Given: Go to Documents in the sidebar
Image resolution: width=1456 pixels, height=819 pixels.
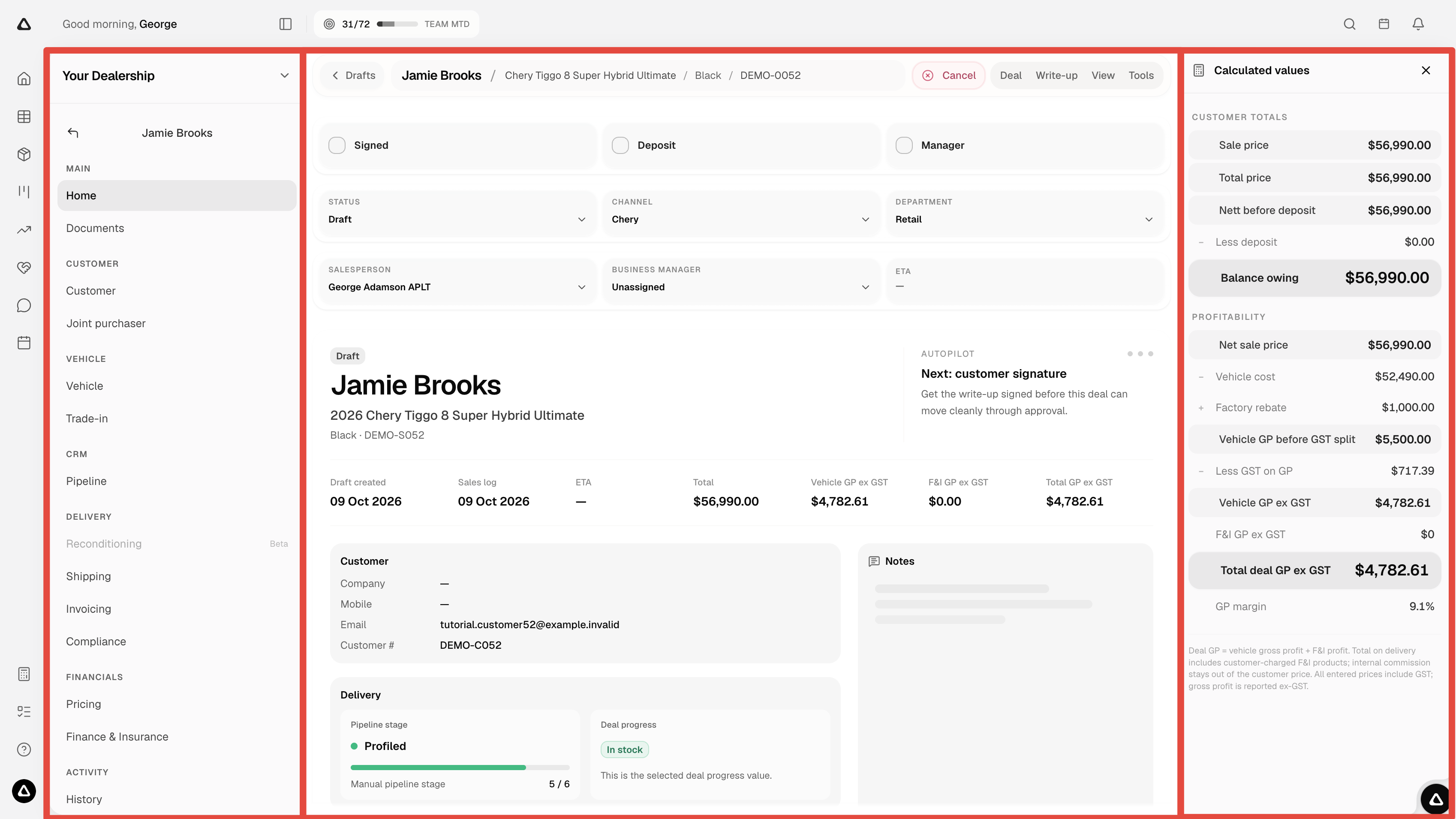Looking at the screenshot, I should [x=177, y=229].
